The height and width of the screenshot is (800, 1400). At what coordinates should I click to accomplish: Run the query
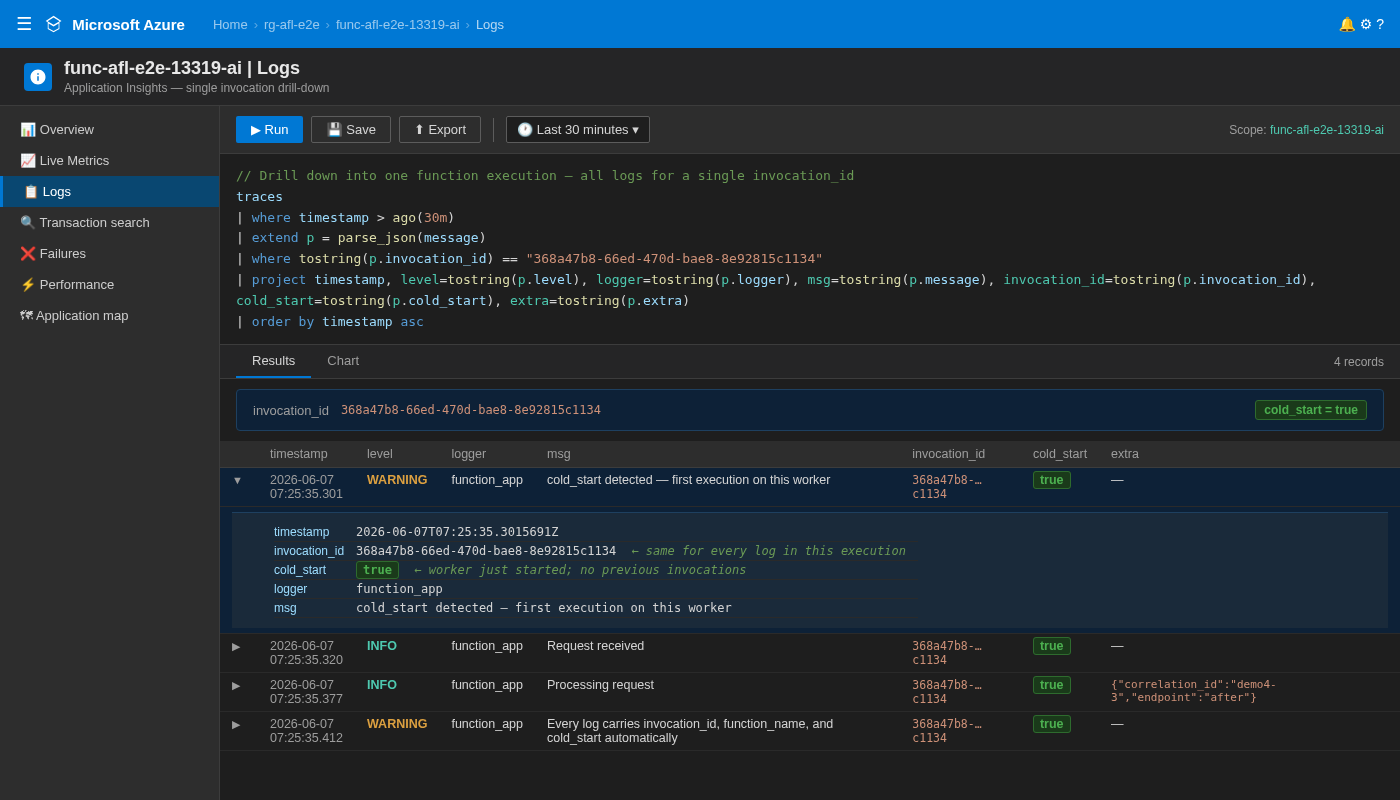[x=269, y=130]
